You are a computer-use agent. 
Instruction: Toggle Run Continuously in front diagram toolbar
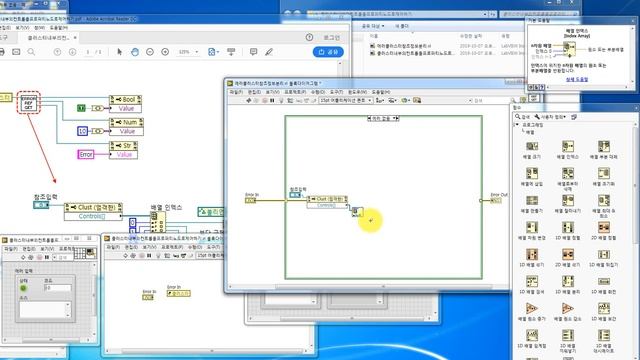tap(256, 100)
